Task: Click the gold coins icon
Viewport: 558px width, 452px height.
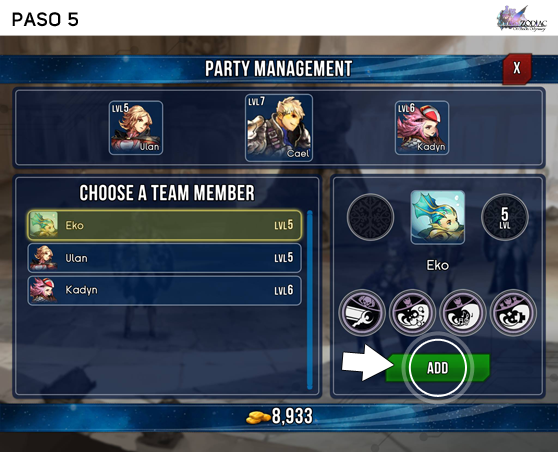Action: pyautogui.click(x=258, y=417)
